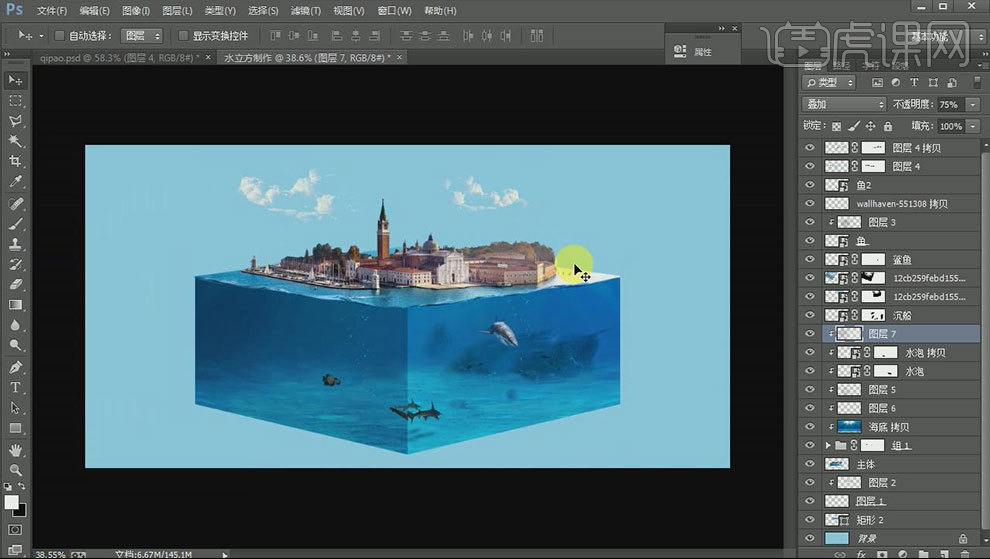The width and height of the screenshot is (990, 559).
Task: Select the 主体 layer
Action: [x=866, y=464]
